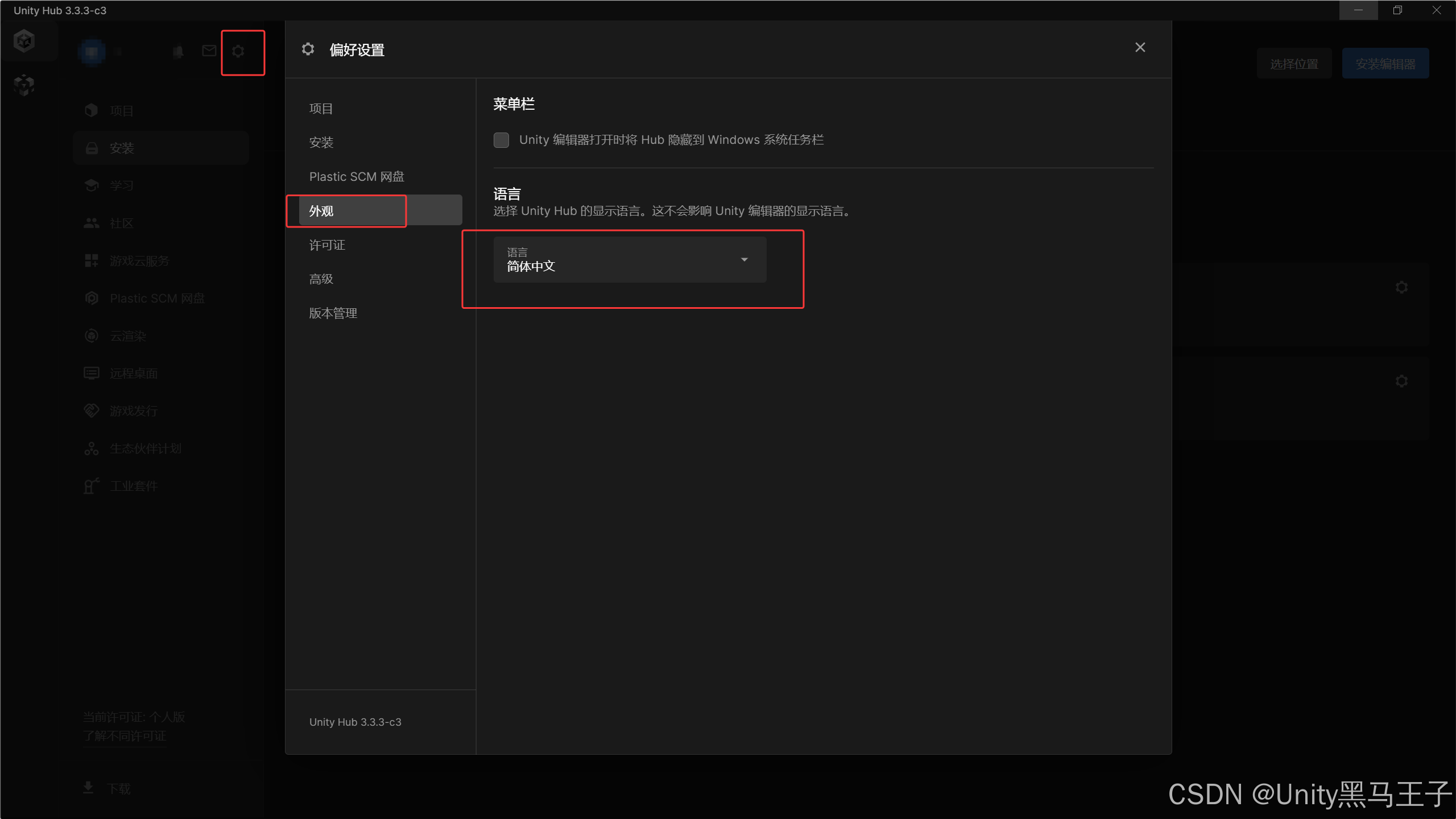The height and width of the screenshot is (819, 1456).
Task: Click the gear icon beside the 偏好设置 title
Action: point(308,49)
